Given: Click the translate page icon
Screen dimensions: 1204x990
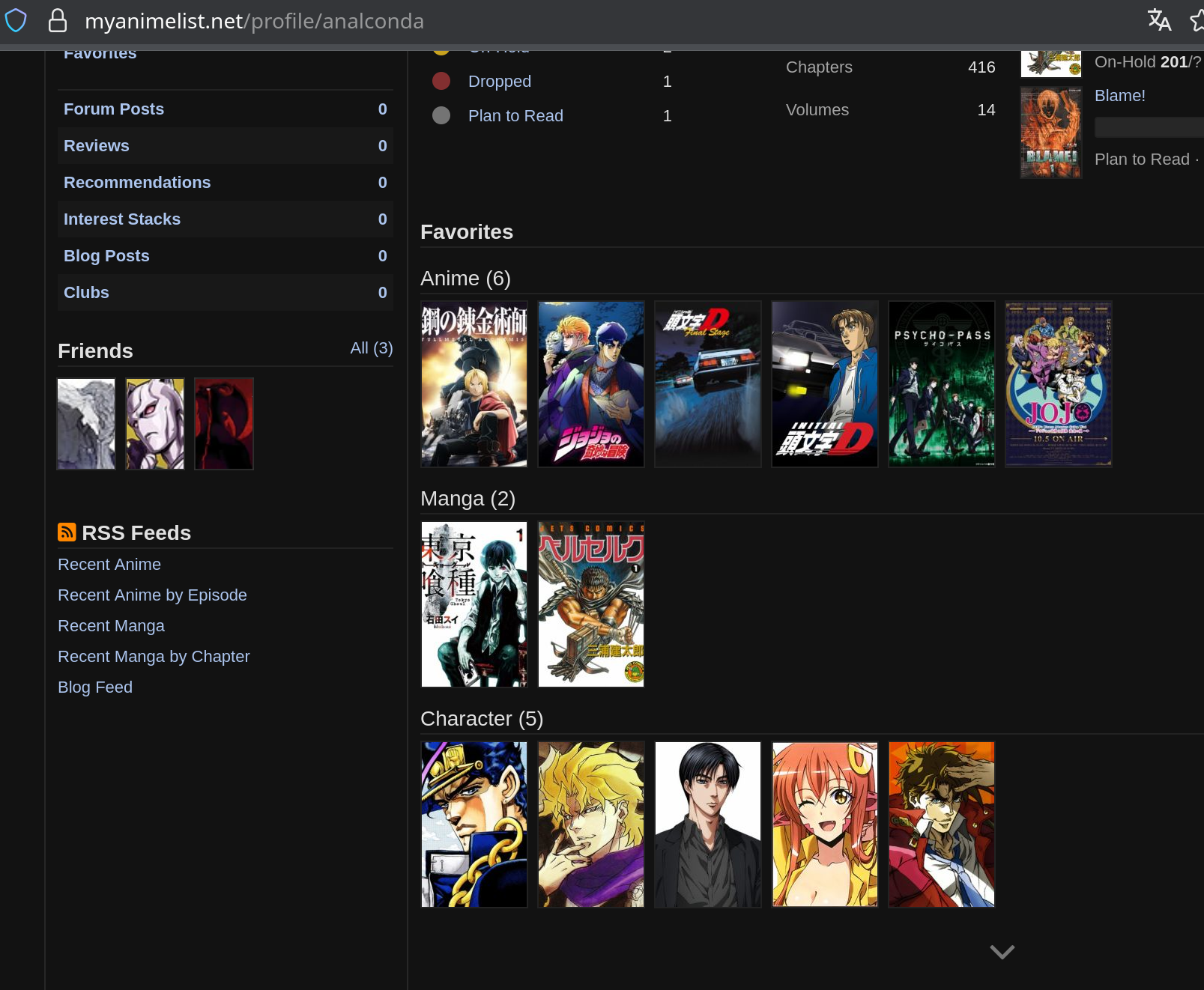Looking at the screenshot, I should click(x=1159, y=20).
